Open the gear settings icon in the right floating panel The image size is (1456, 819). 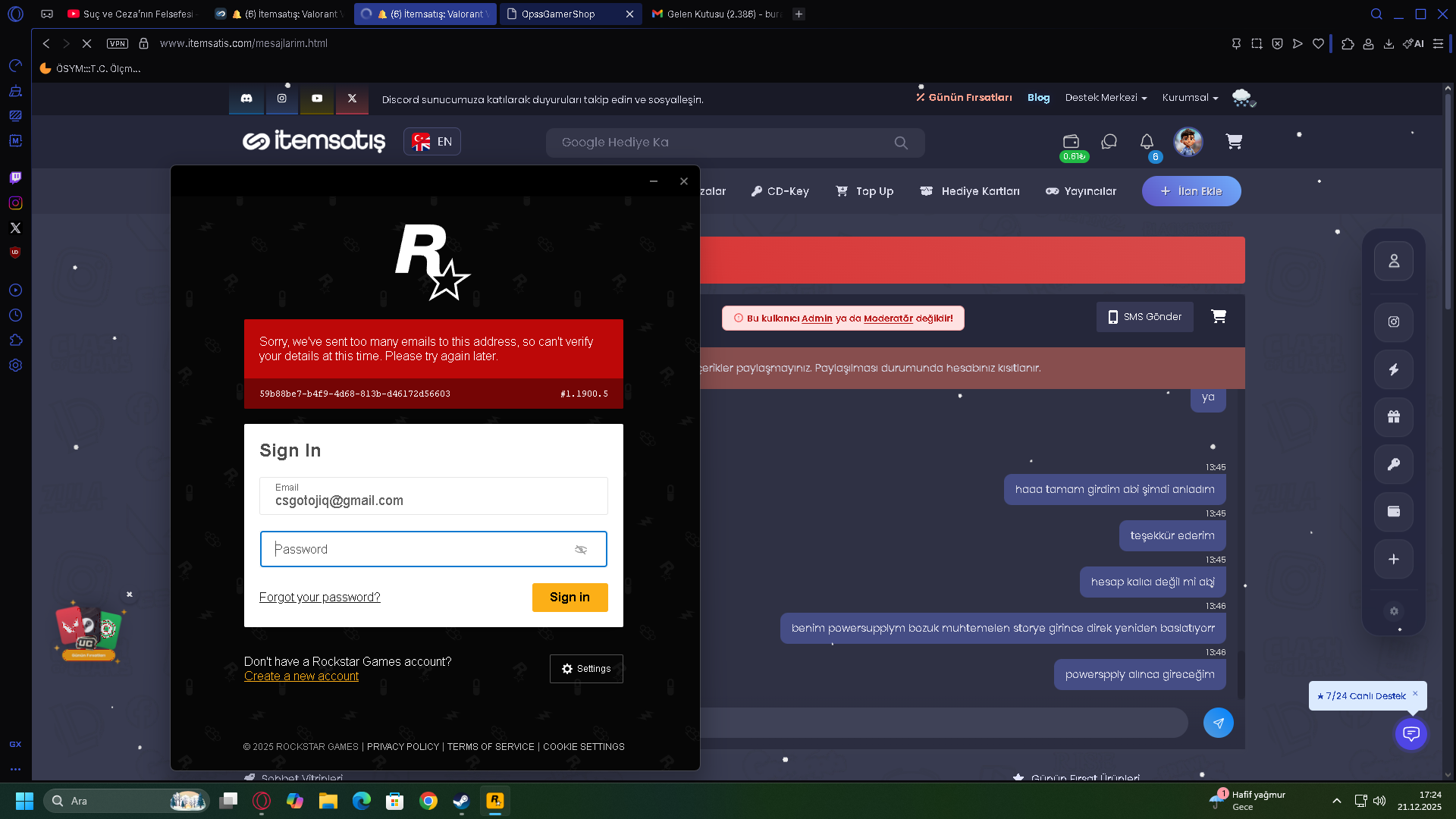tap(1394, 611)
